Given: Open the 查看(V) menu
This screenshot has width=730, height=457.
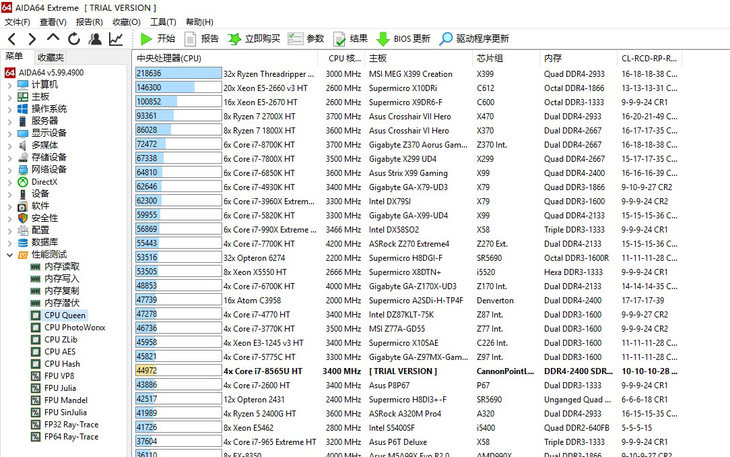Looking at the screenshot, I should (x=53, y=22).
